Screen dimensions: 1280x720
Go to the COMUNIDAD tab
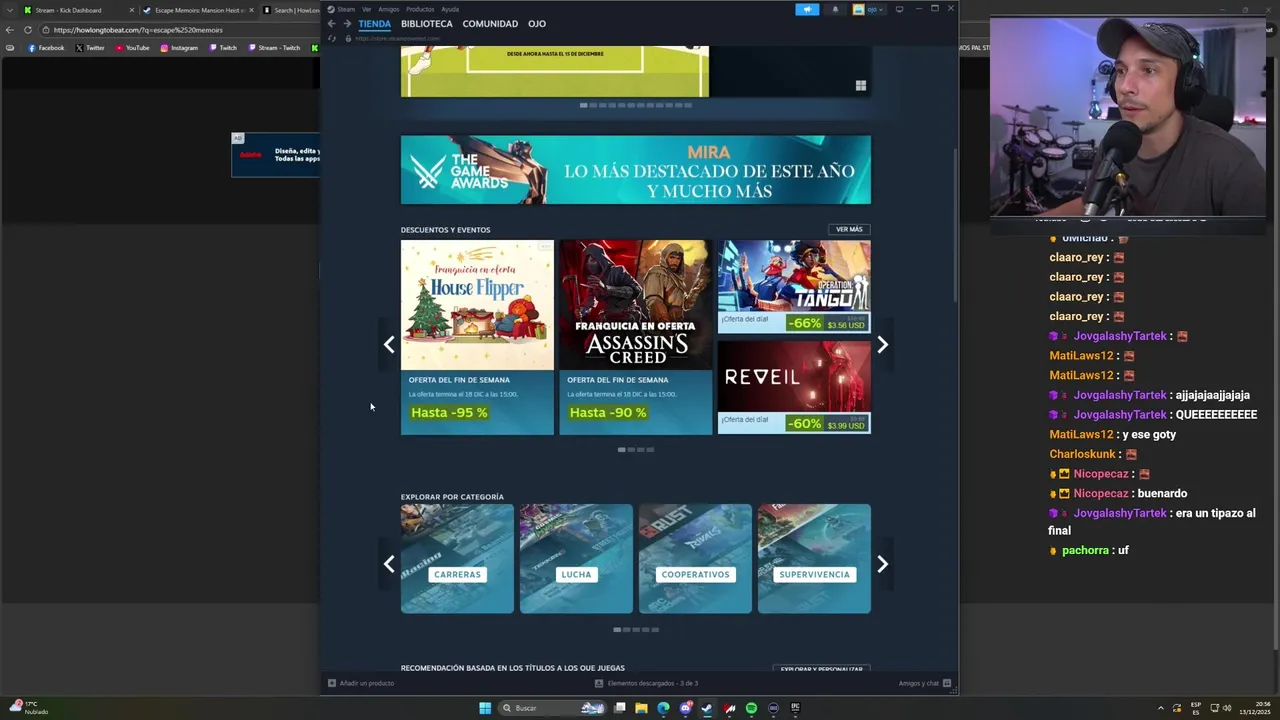pyautogui.click(x=490, y=24)
